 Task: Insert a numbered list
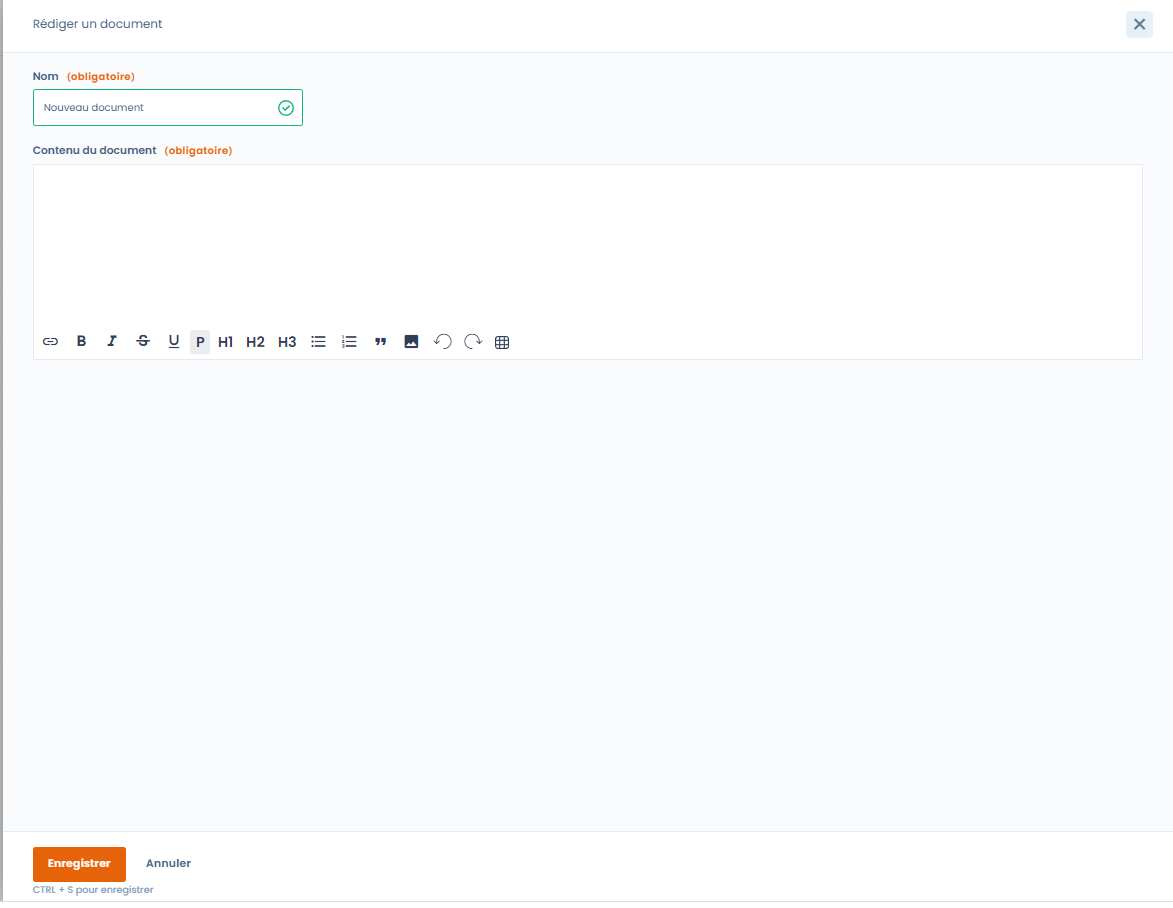click(349, 342)
